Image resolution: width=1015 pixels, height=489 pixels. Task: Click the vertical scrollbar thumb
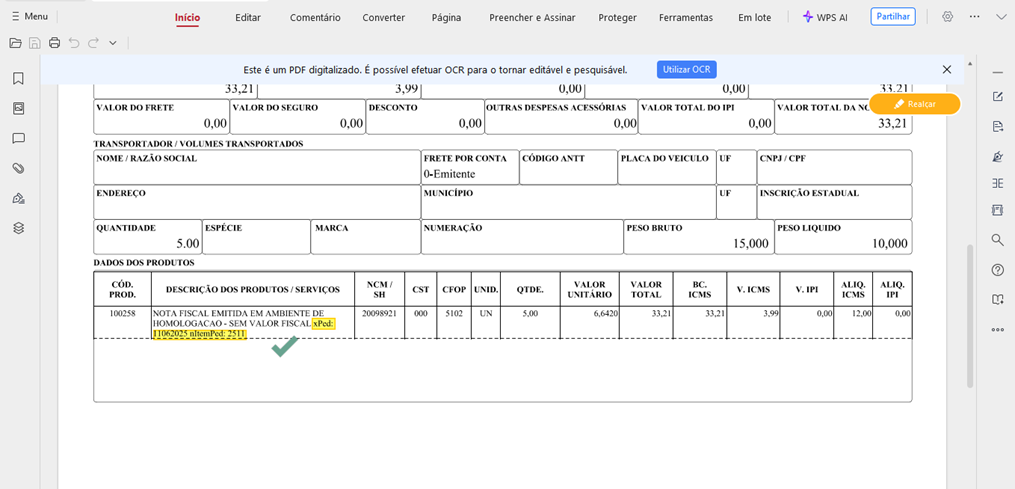970,316
